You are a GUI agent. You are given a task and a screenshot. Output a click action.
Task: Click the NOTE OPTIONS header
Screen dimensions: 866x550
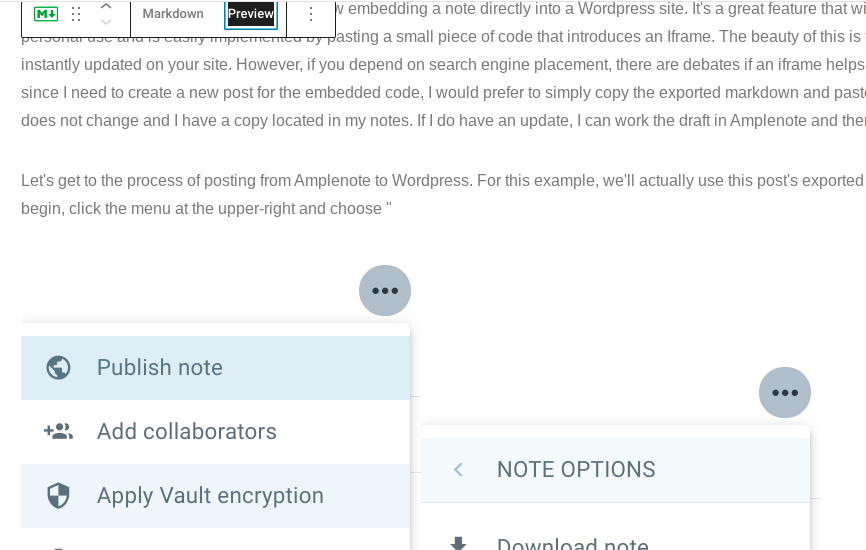(x=576, y=470)
